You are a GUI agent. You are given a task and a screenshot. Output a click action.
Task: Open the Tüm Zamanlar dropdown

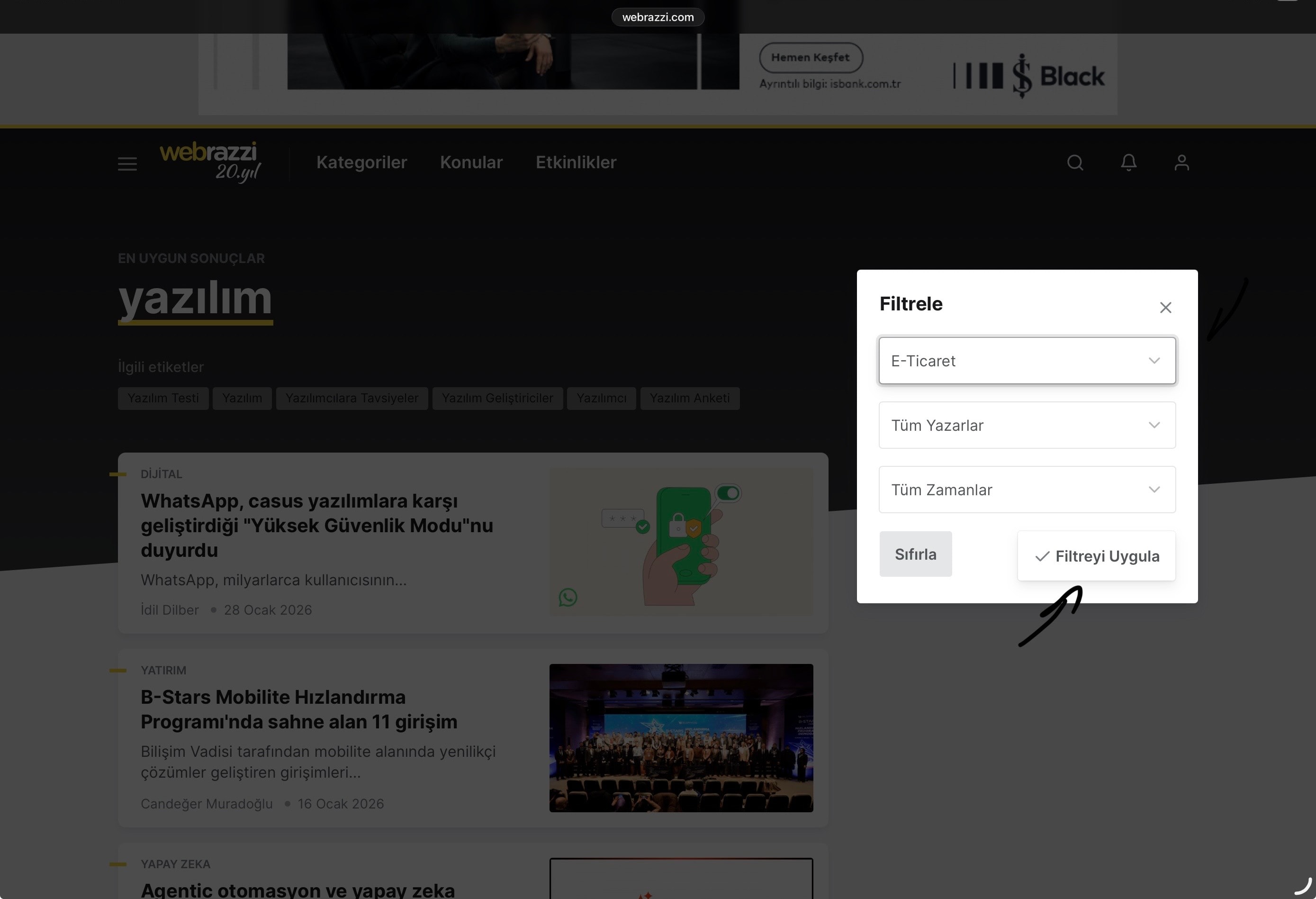click(1027, 490)
